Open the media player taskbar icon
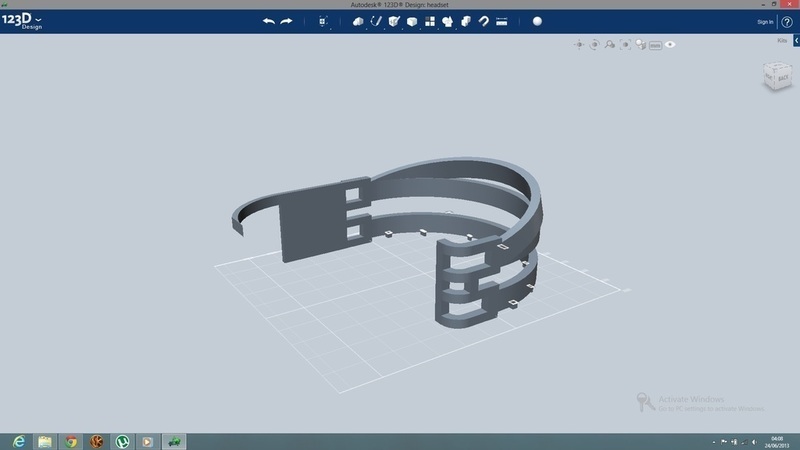800x450 pixels. (x=148, y=441)
